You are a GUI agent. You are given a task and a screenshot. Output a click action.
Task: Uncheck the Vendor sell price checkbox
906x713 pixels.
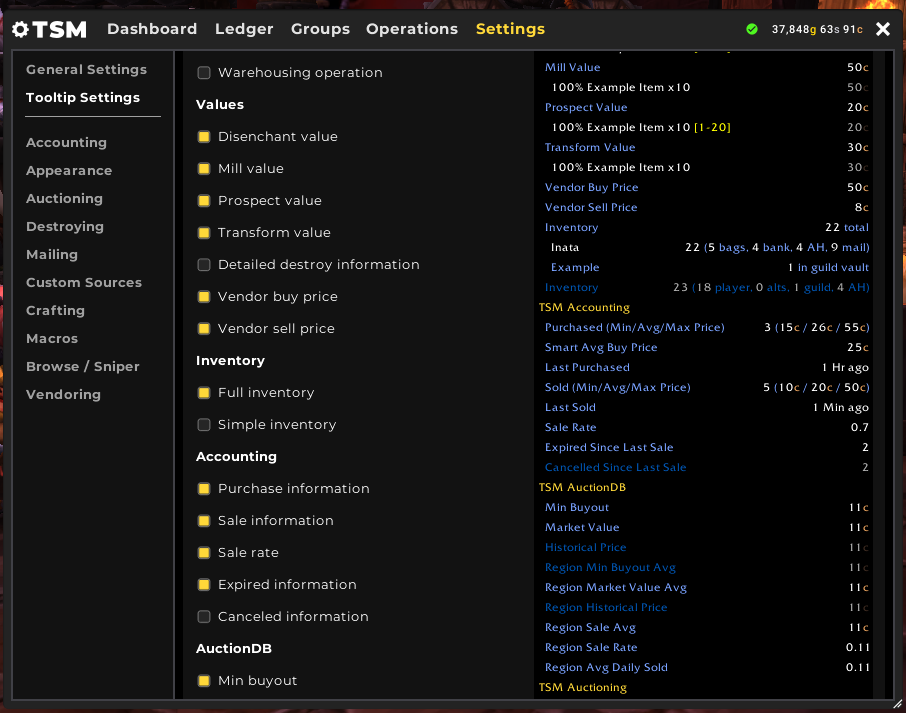tap(203, 328)
